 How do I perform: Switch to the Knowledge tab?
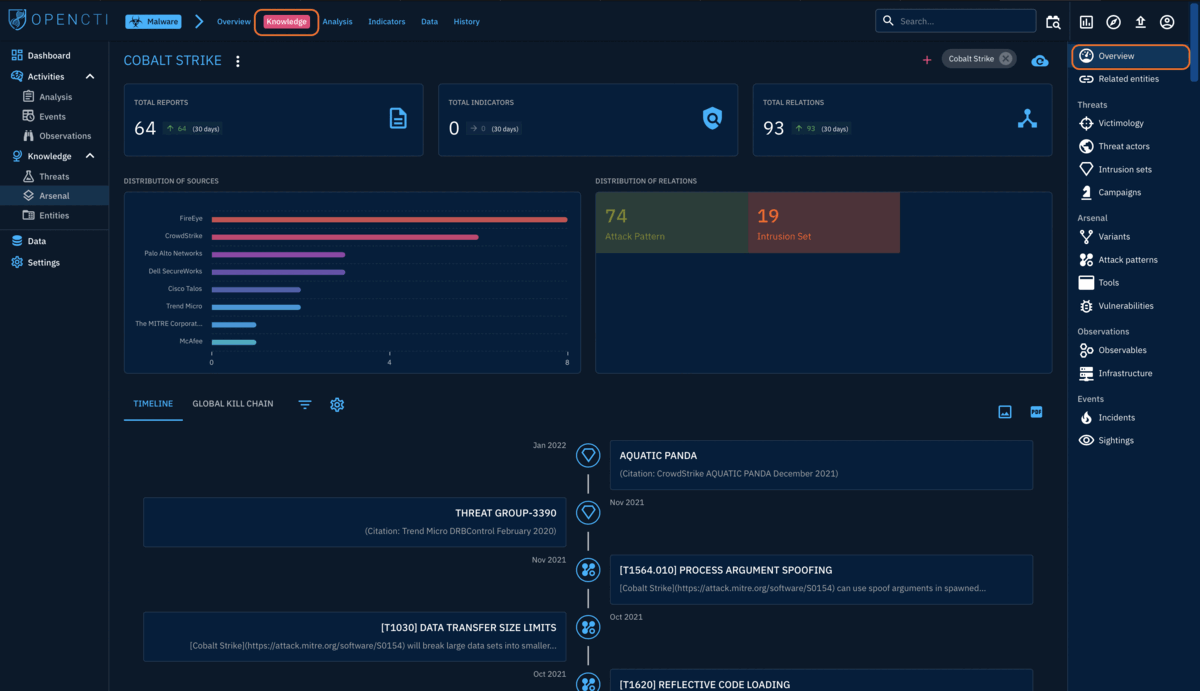point(287,21)
